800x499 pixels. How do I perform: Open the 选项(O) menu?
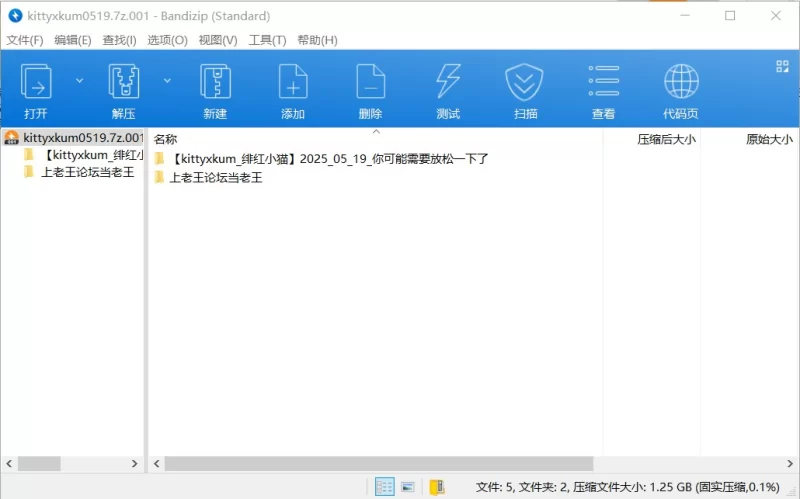point(167,40)
